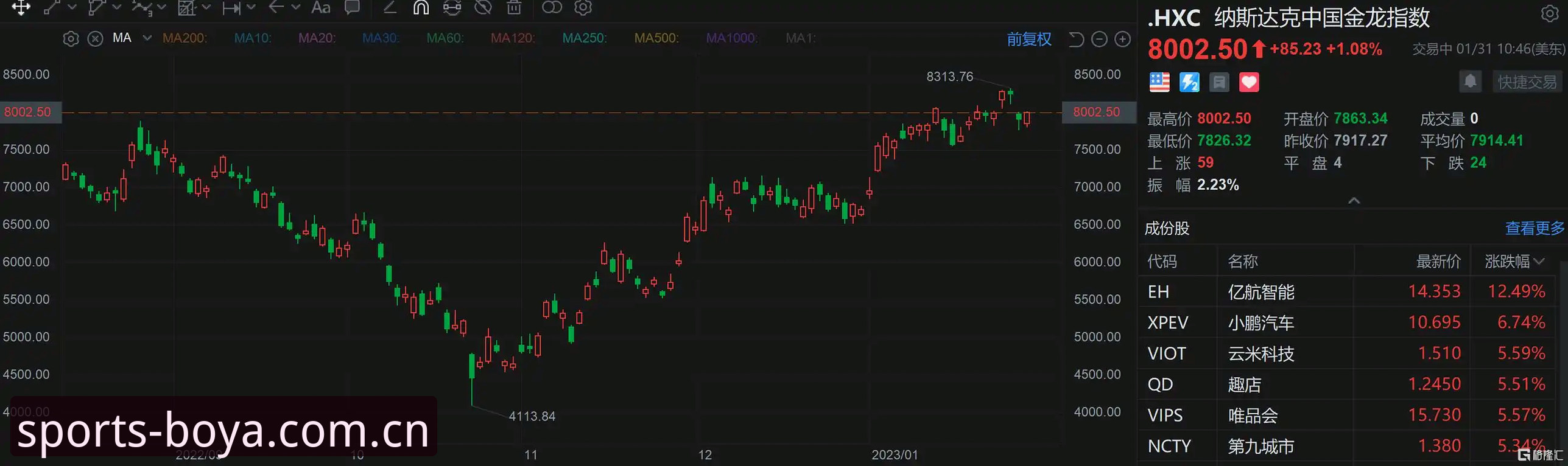Image resolution: width=1568 pixels, height=466 pixels.
Task: Open the trend line tool dropdown arrow
Action: pyautogui.click(x=72, y=7)
